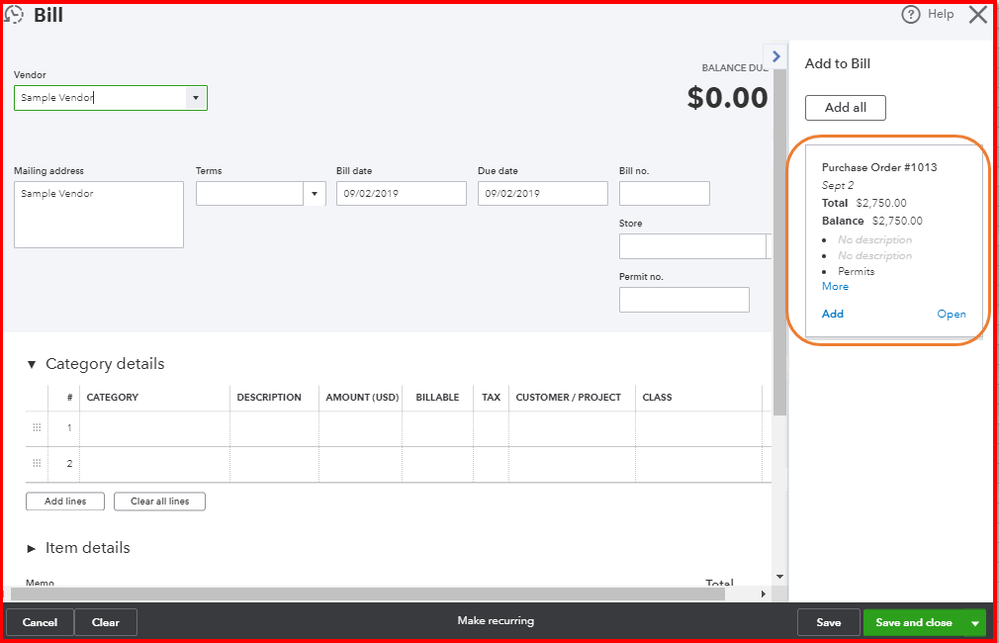This screenshot has width=999, height=643.
Task: Click the Balance $2,750.00 text
Action: 872,221
